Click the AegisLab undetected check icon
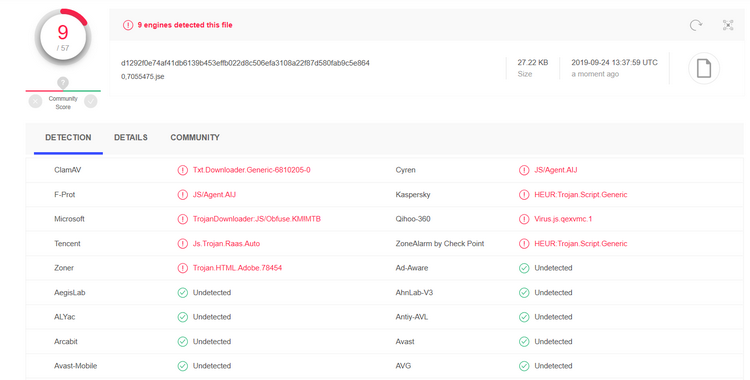 [183, 292]
